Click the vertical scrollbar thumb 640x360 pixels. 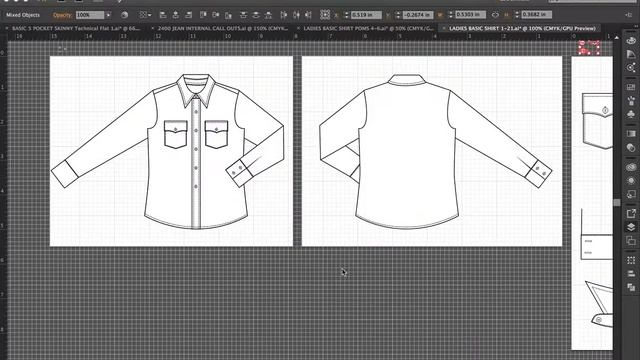617,202
